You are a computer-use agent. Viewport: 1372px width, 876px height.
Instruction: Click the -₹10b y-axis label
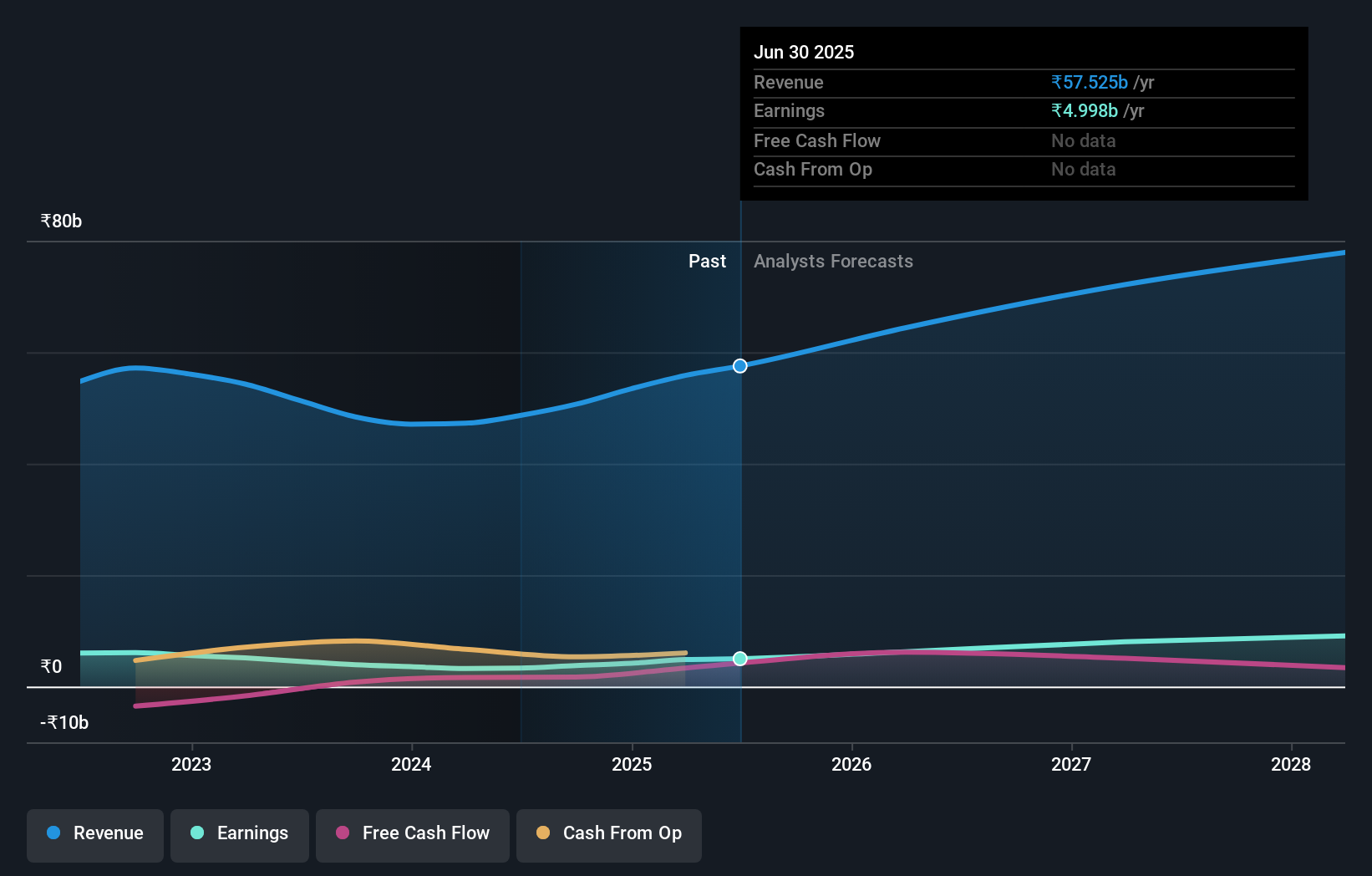coord(64,723)
